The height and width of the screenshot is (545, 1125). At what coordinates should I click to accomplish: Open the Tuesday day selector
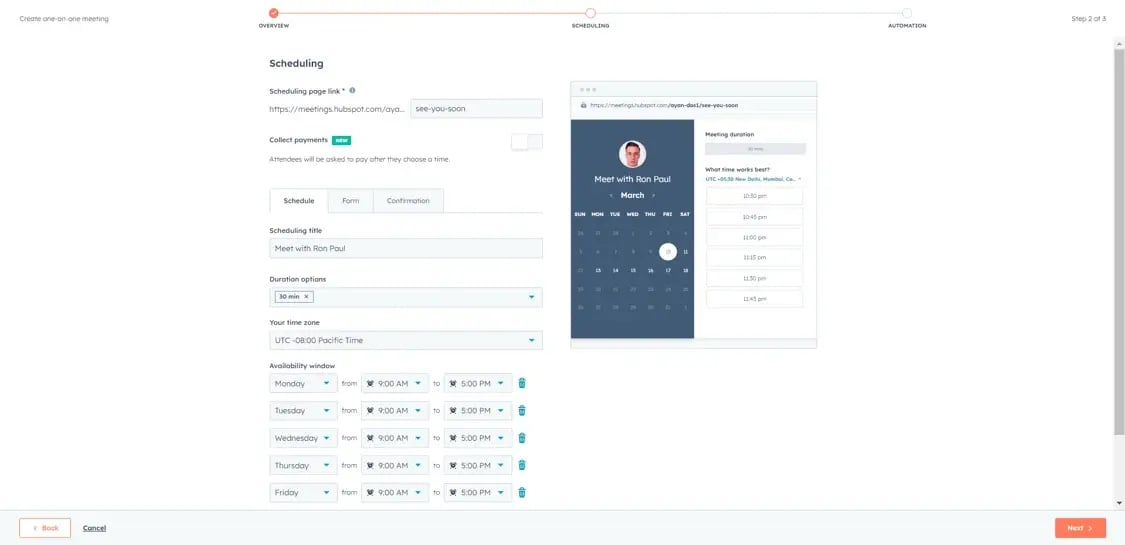pos(303,411)
